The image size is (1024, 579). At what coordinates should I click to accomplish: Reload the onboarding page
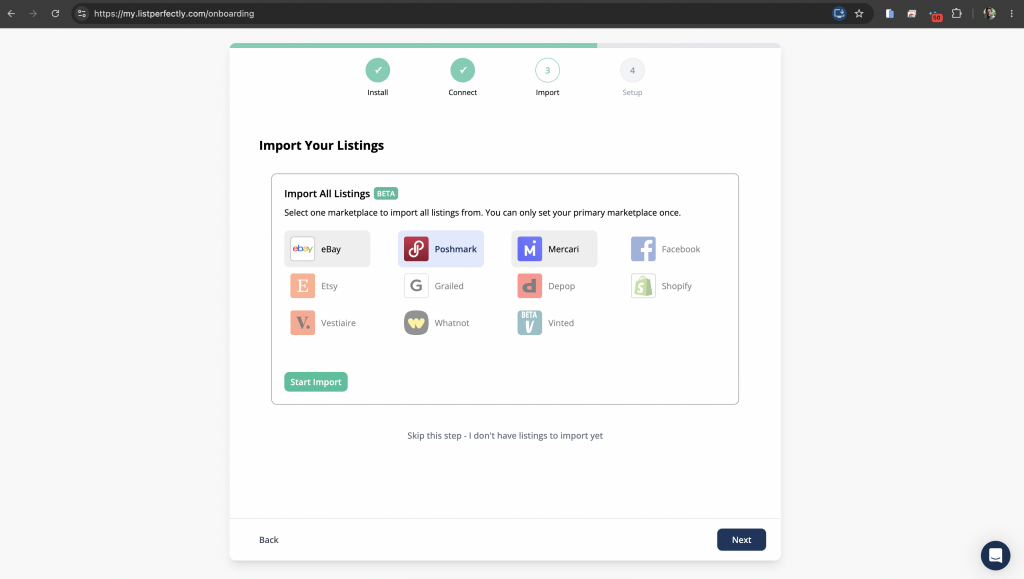pos(56,13)
